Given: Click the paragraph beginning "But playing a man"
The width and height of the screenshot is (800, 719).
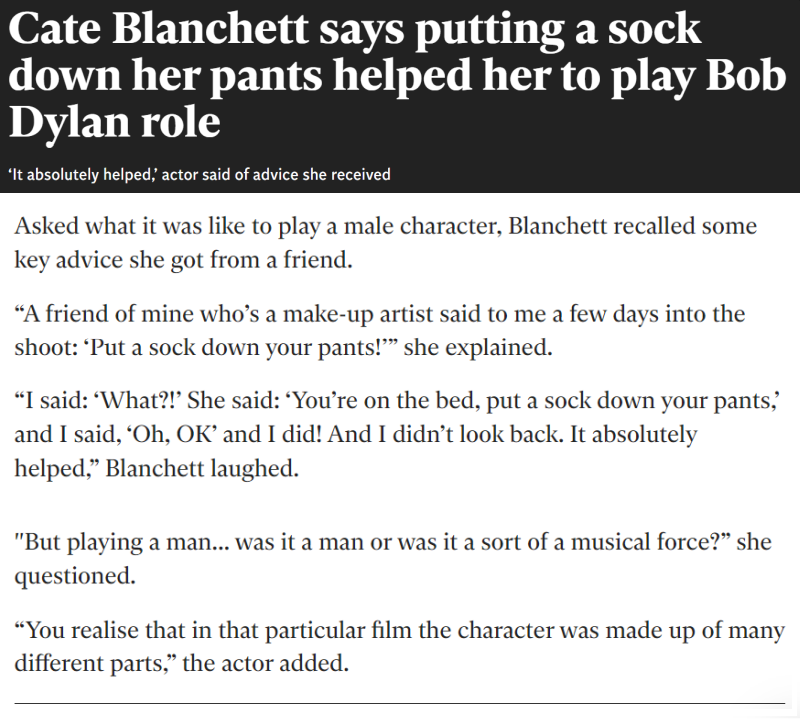Looking at the screenshot, I should (392, 559).
